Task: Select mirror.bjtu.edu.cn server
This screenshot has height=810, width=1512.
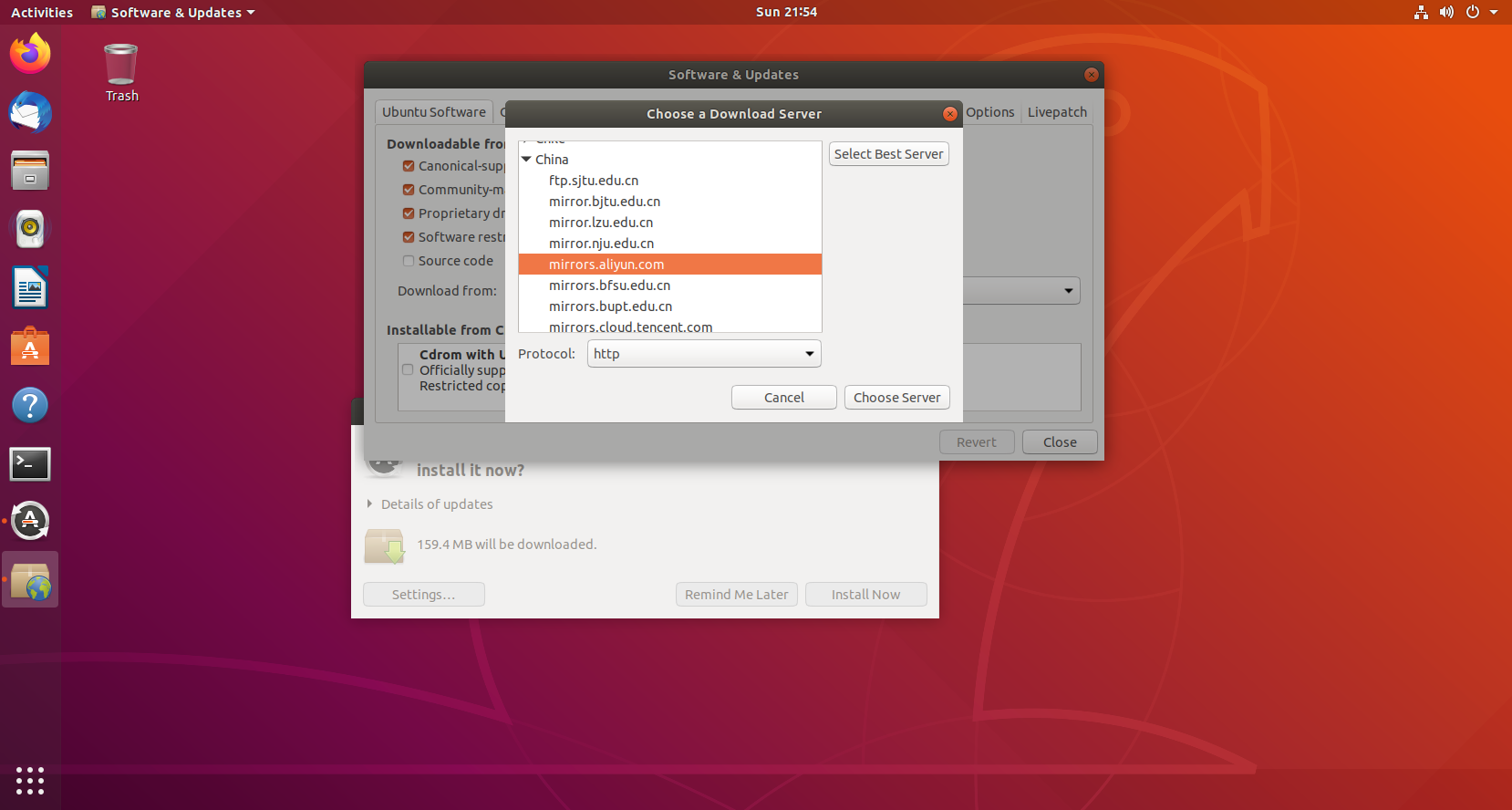Action: (670, 202)
